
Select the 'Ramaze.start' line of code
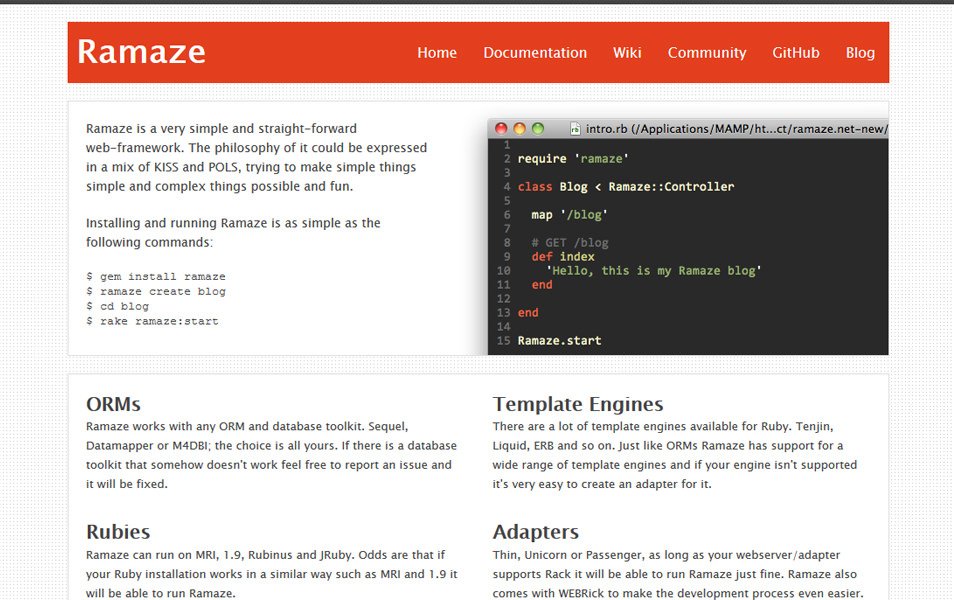point(558,340)
